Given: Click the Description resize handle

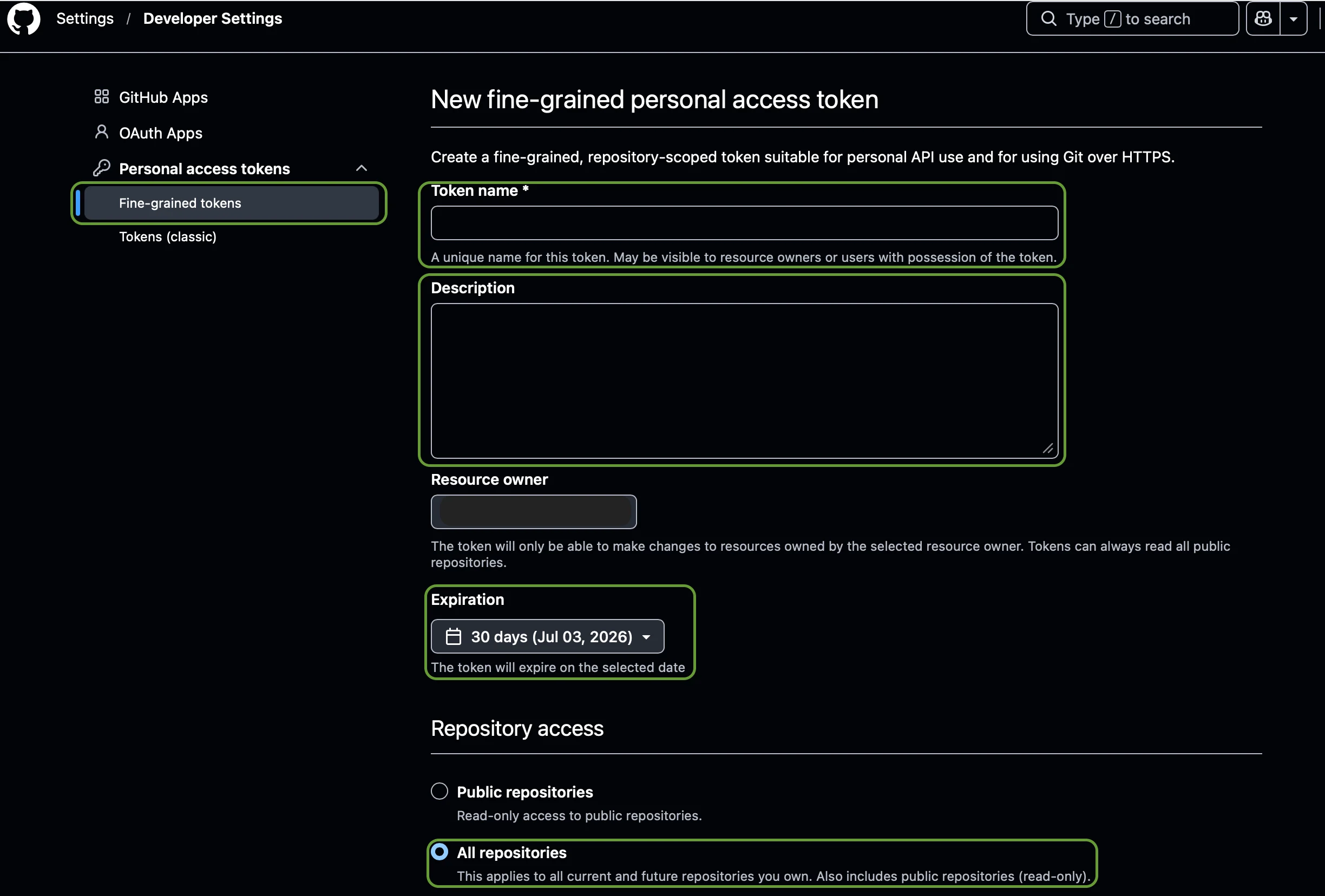Looking at the screenshot, I should [1048, 449].
